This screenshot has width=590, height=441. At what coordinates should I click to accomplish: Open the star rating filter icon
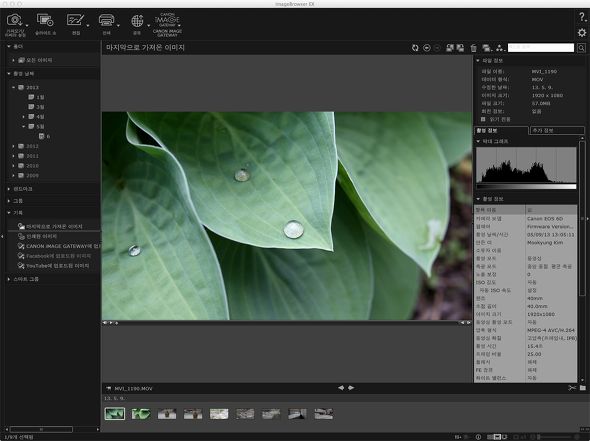pyautogui.click(x=500, y=48)
